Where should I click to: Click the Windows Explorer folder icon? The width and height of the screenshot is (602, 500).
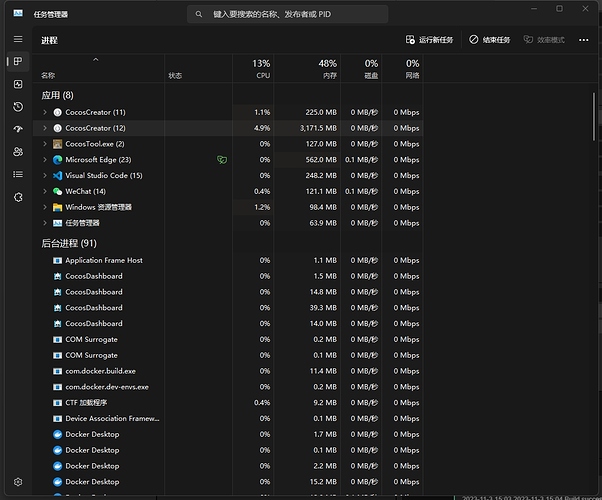click(58, 207)
